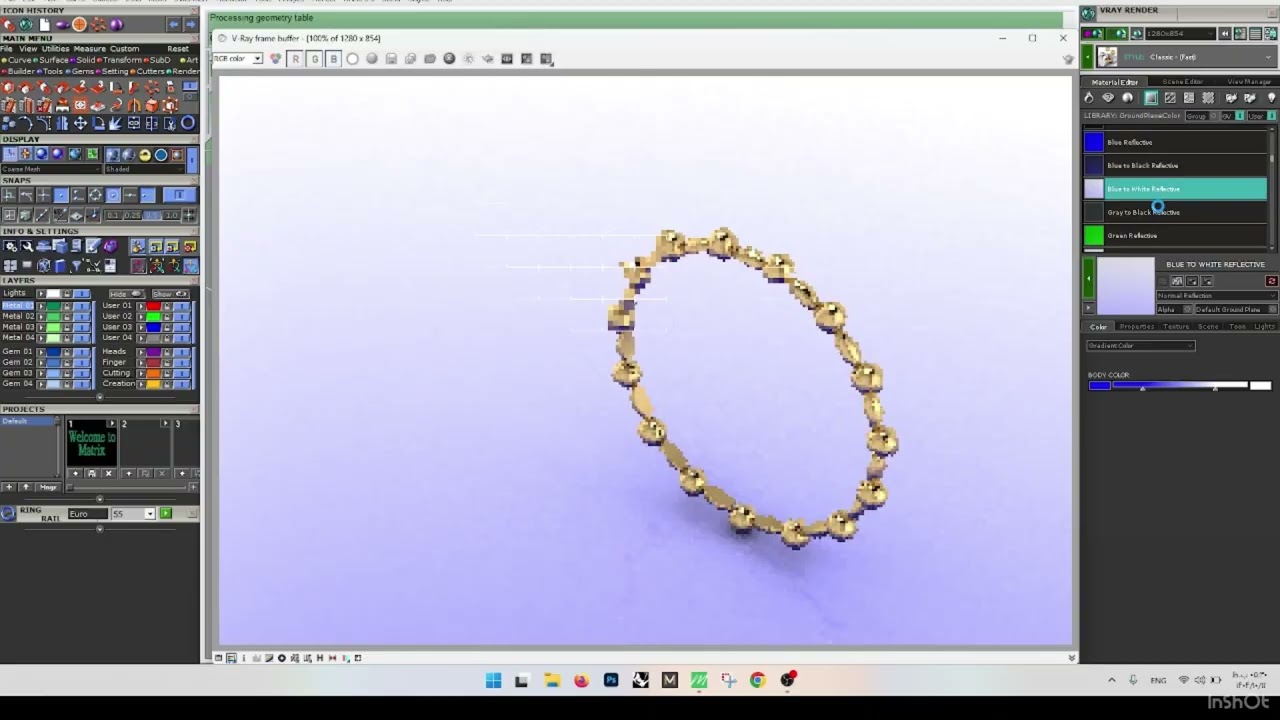The width and height of the screenshot is (1280, 720).
Task: Click the forward arrow in Icon History
Action: point(190,24)
